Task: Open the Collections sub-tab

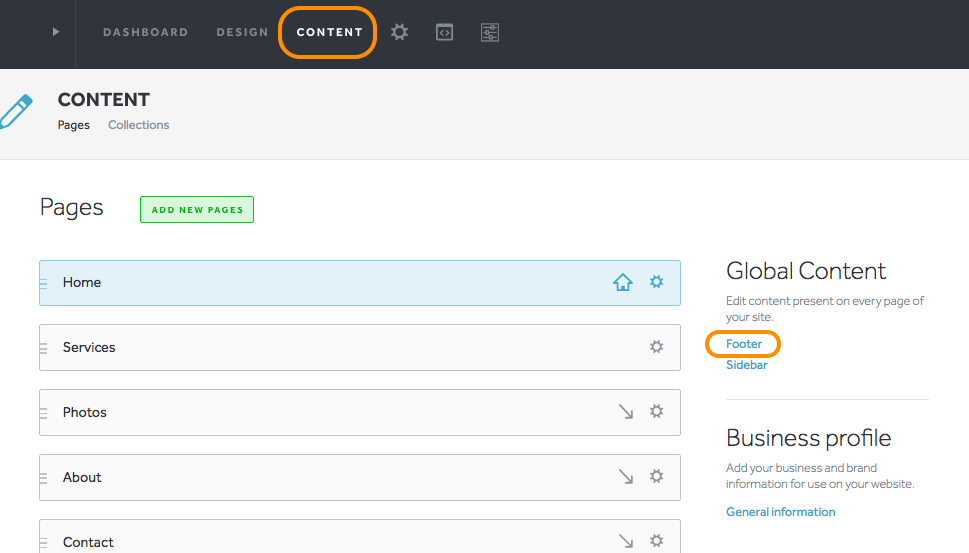Action: tap(138, 125)
